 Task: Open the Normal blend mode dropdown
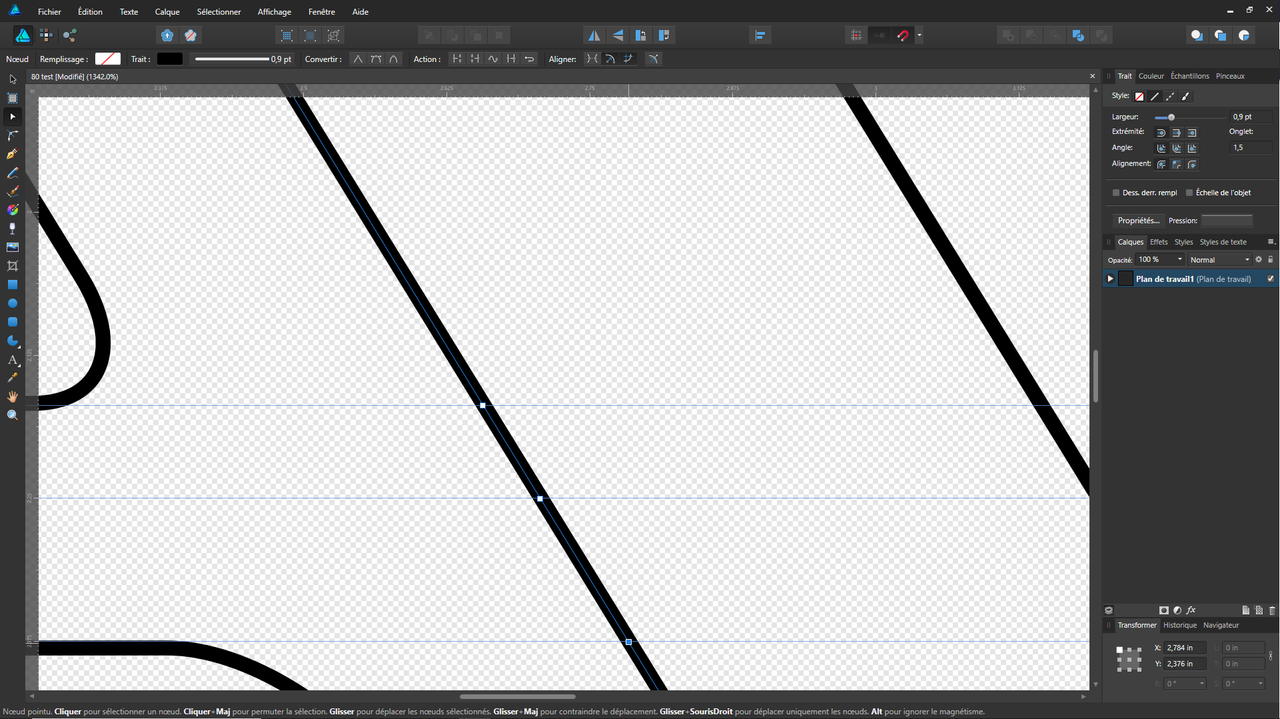pos(1220,259)
